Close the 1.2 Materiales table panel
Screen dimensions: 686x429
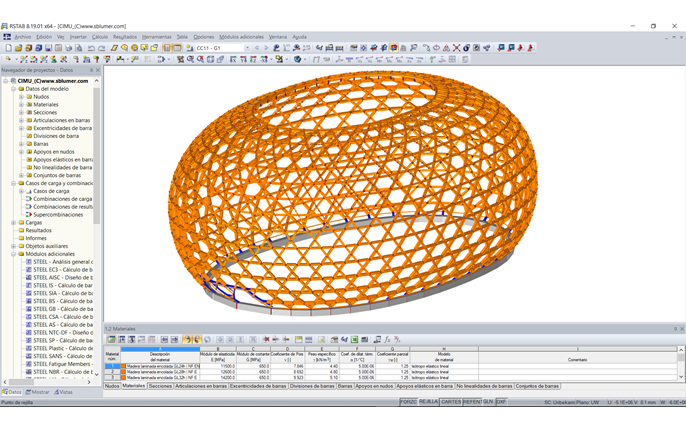click(682, 329)
